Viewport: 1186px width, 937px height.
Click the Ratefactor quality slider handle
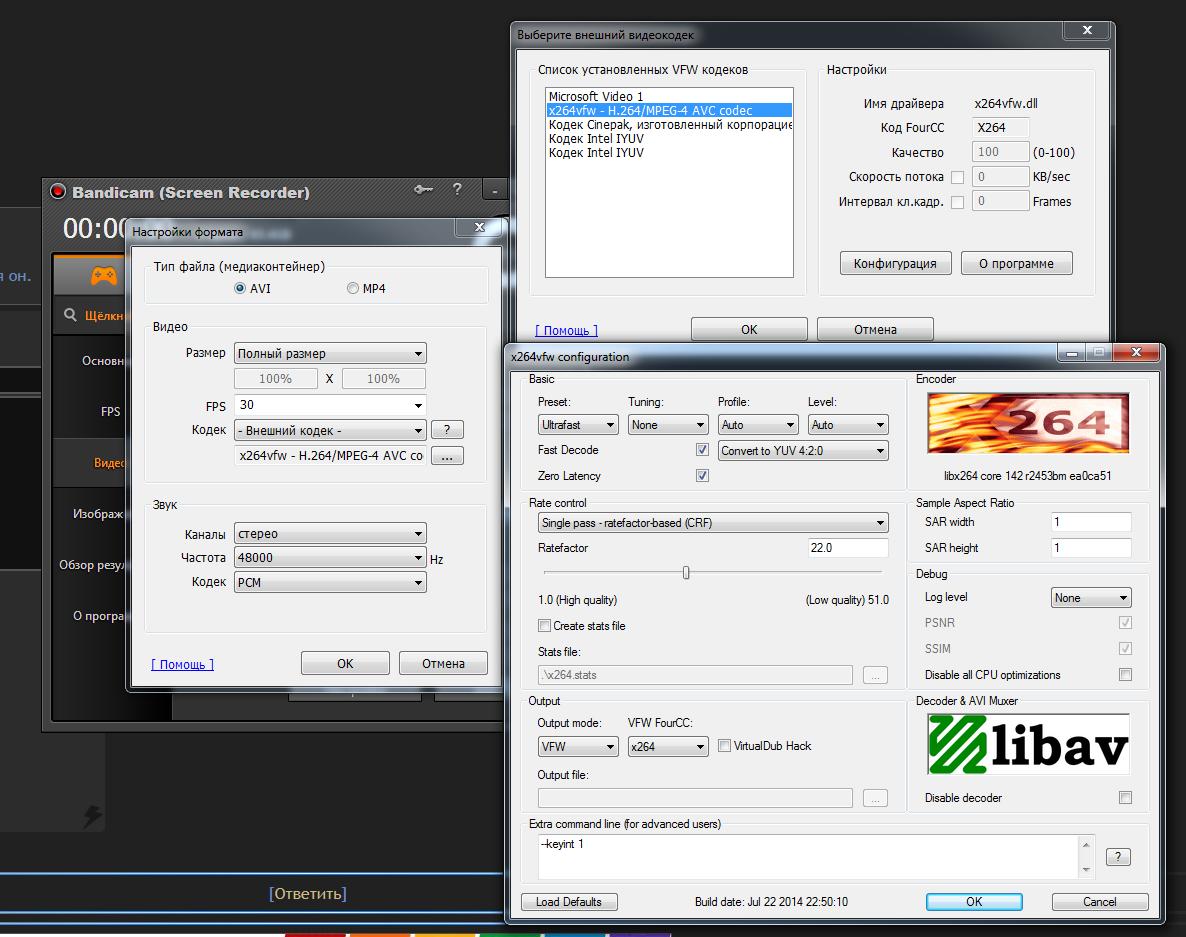click(x=686, y=572)
